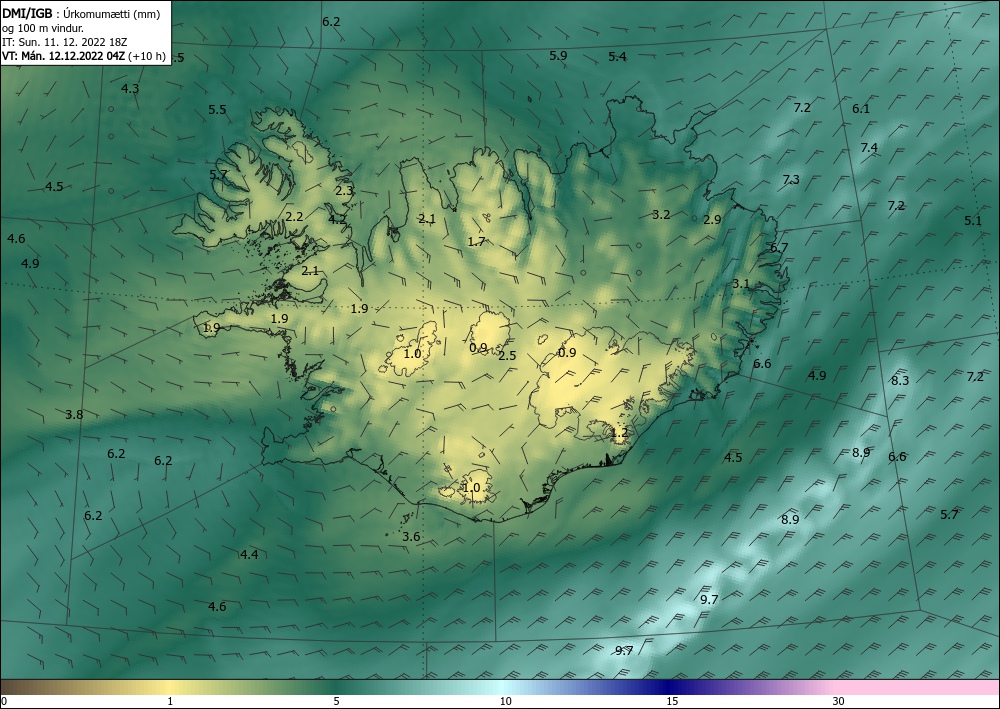
Task: Click the 2.9 map value
Action: point(712,220)
